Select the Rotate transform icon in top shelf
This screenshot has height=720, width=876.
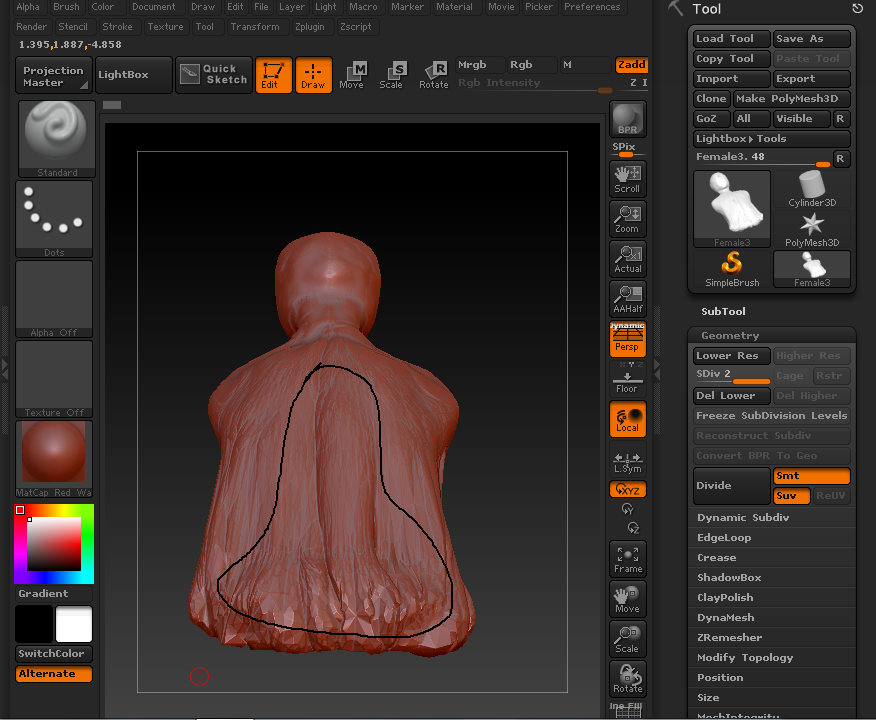click(434, 75)
